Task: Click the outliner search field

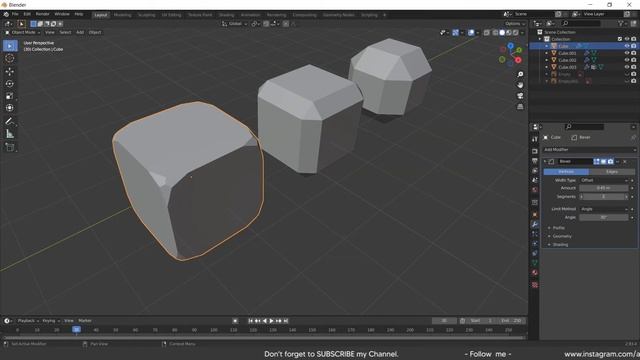Action: click(581, 24)
